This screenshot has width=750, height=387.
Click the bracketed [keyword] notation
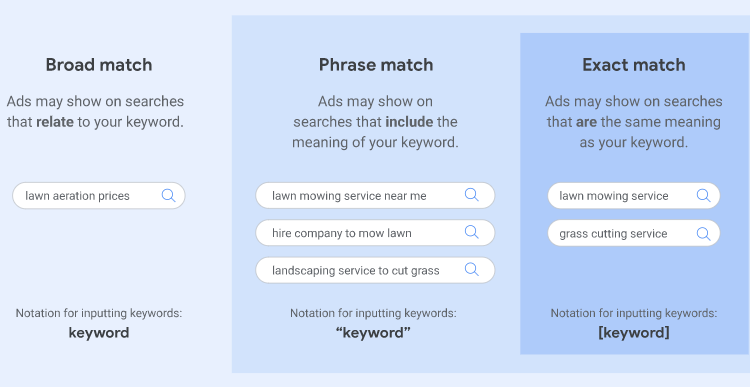pos(634,332)
